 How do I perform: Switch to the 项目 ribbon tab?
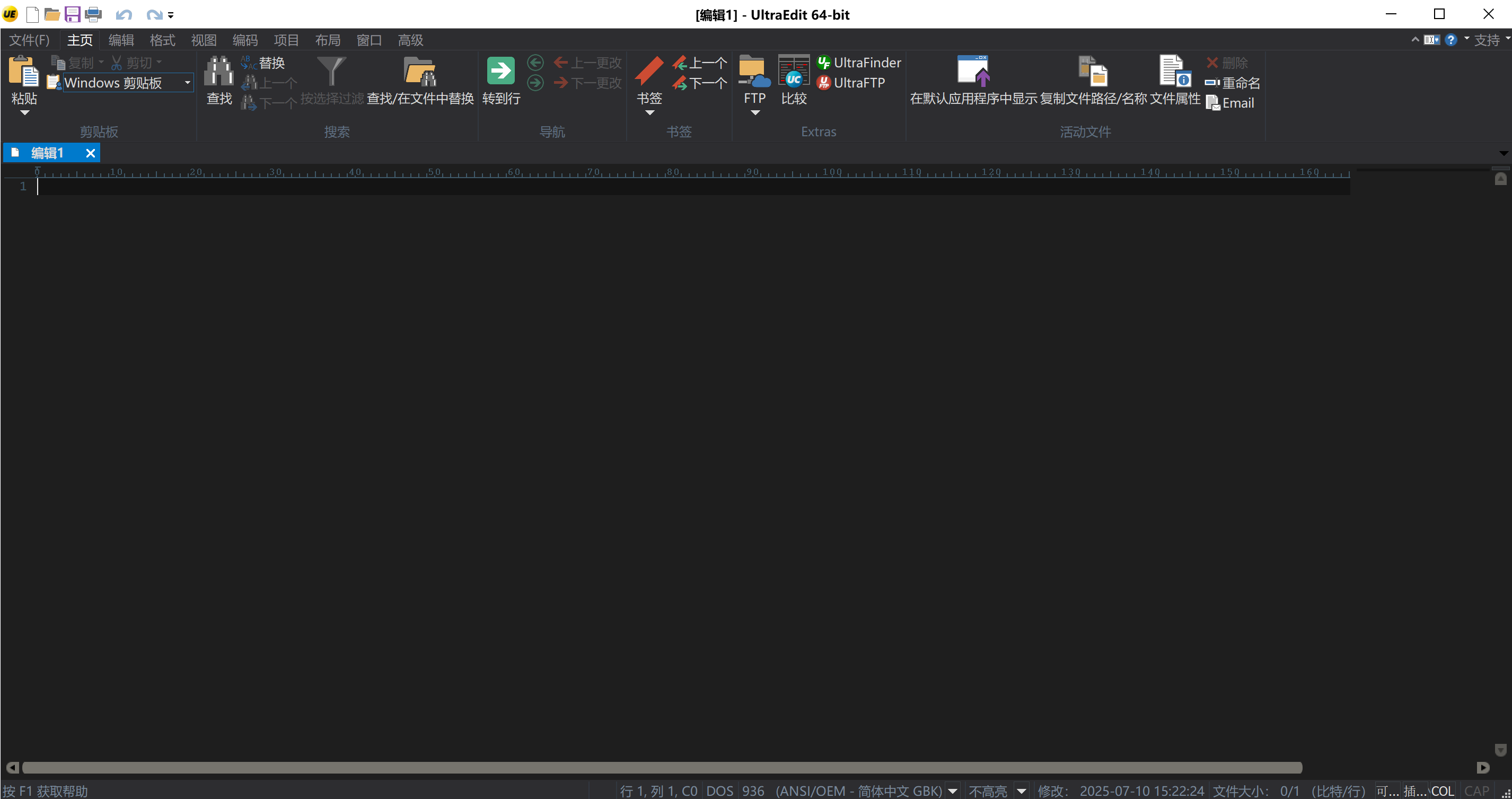[286, 40]
